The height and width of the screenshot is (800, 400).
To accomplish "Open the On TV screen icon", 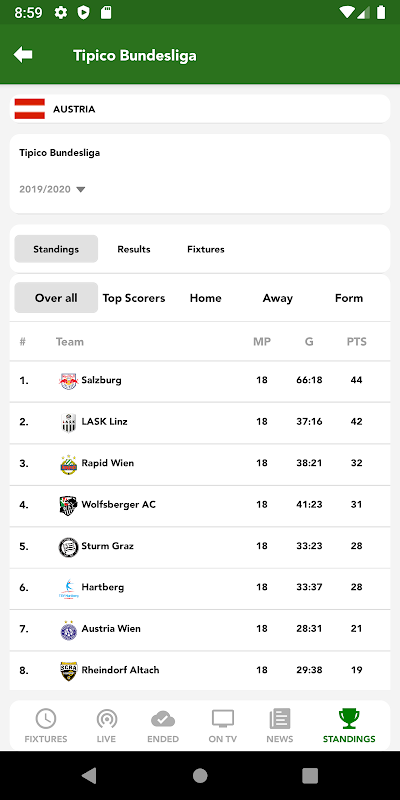I will (x=223, y=719).
